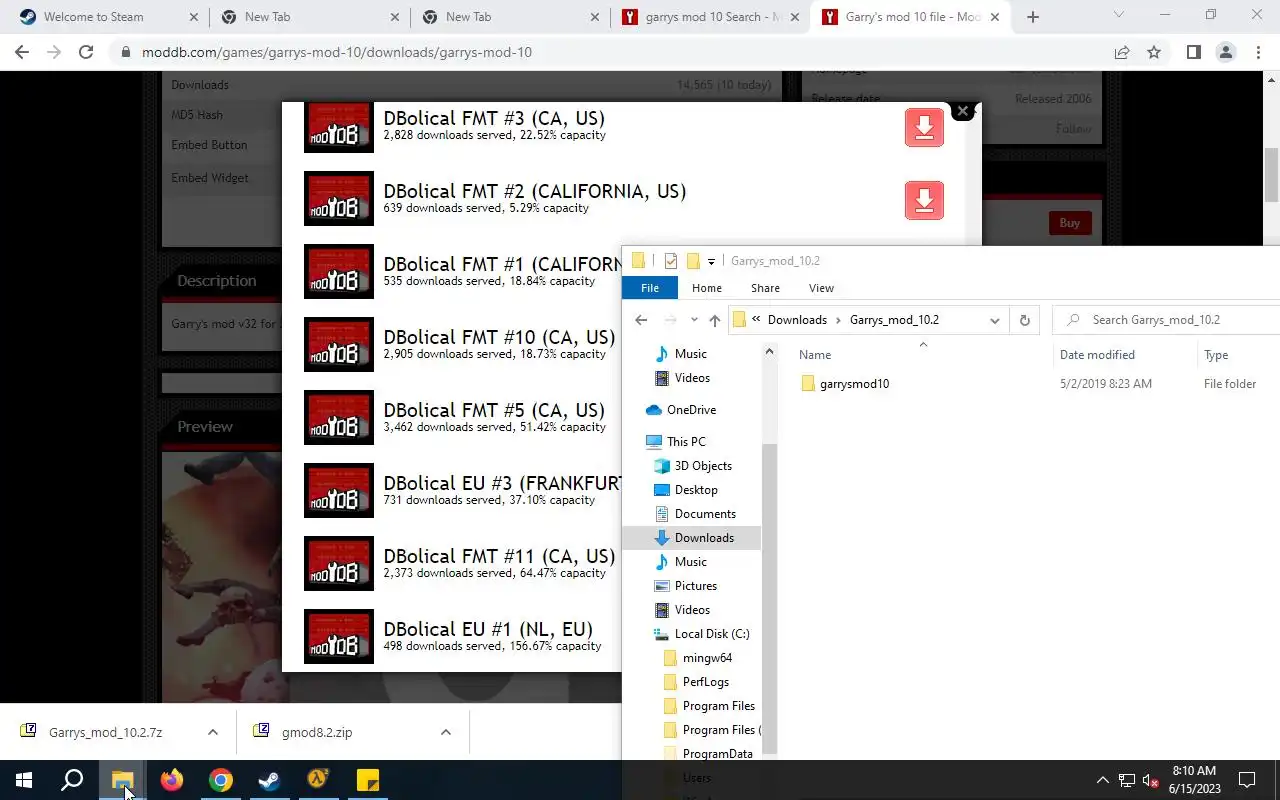
Task: Open Chrome profile menu
Action: (x=1226, y=52)
